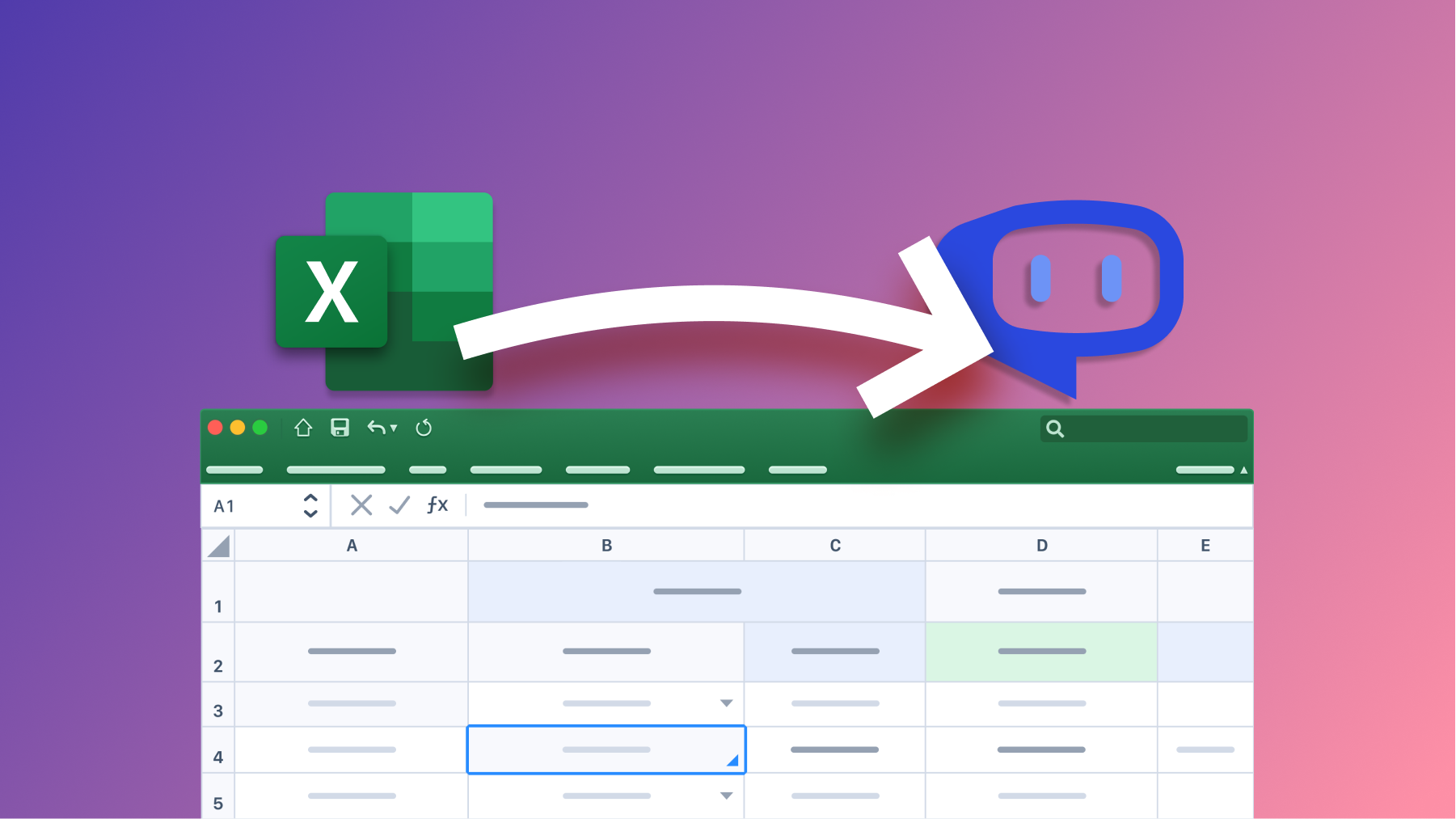Click the blue chatbot logo icon

(1060, 298)
